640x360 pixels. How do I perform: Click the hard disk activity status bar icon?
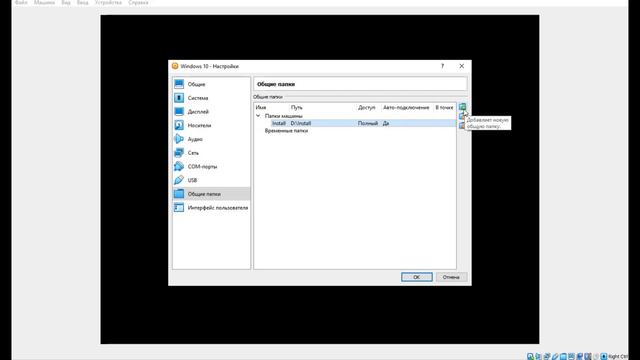point(530,356)
